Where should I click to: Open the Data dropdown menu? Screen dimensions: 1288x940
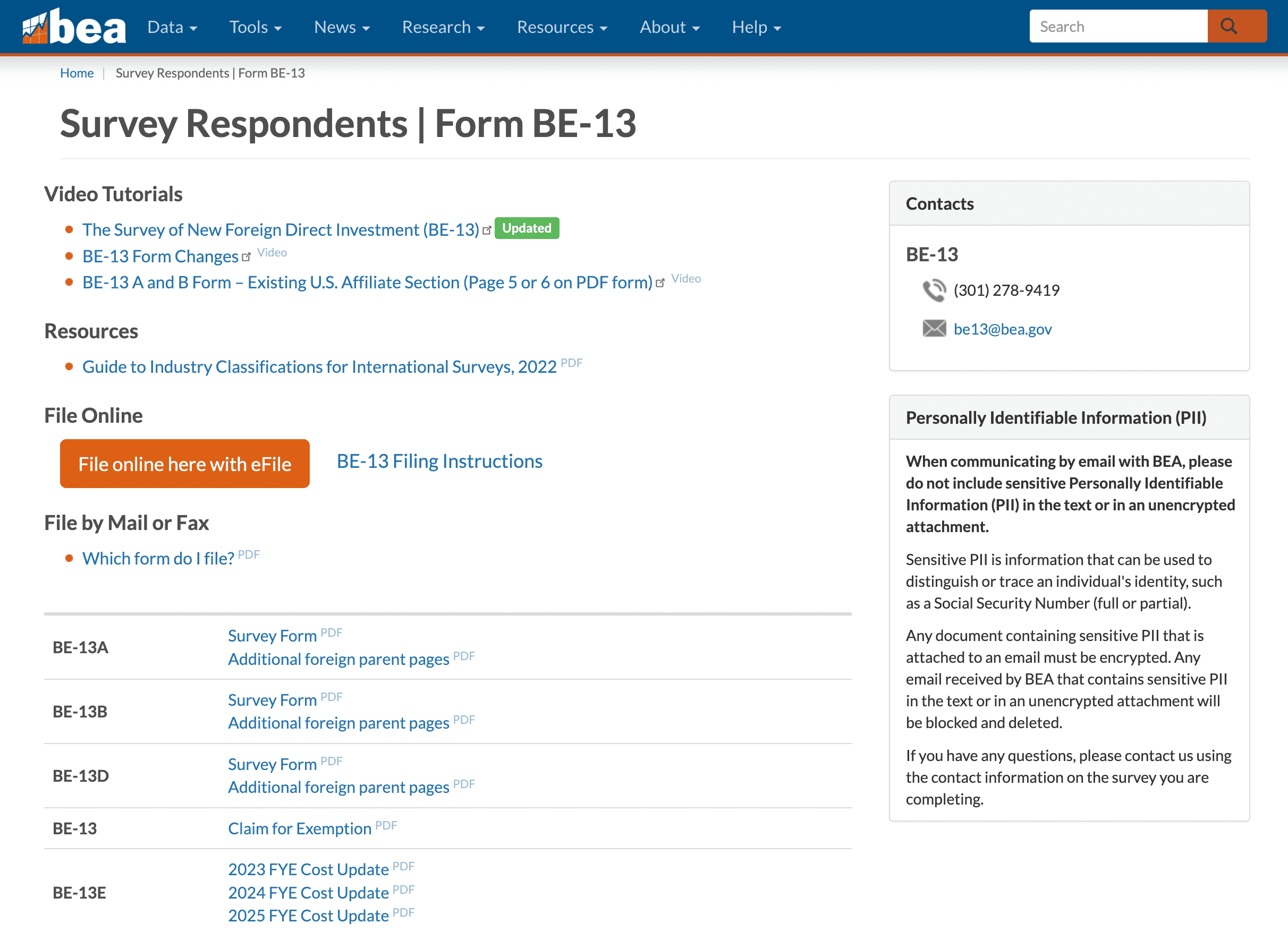click(172, 27)
